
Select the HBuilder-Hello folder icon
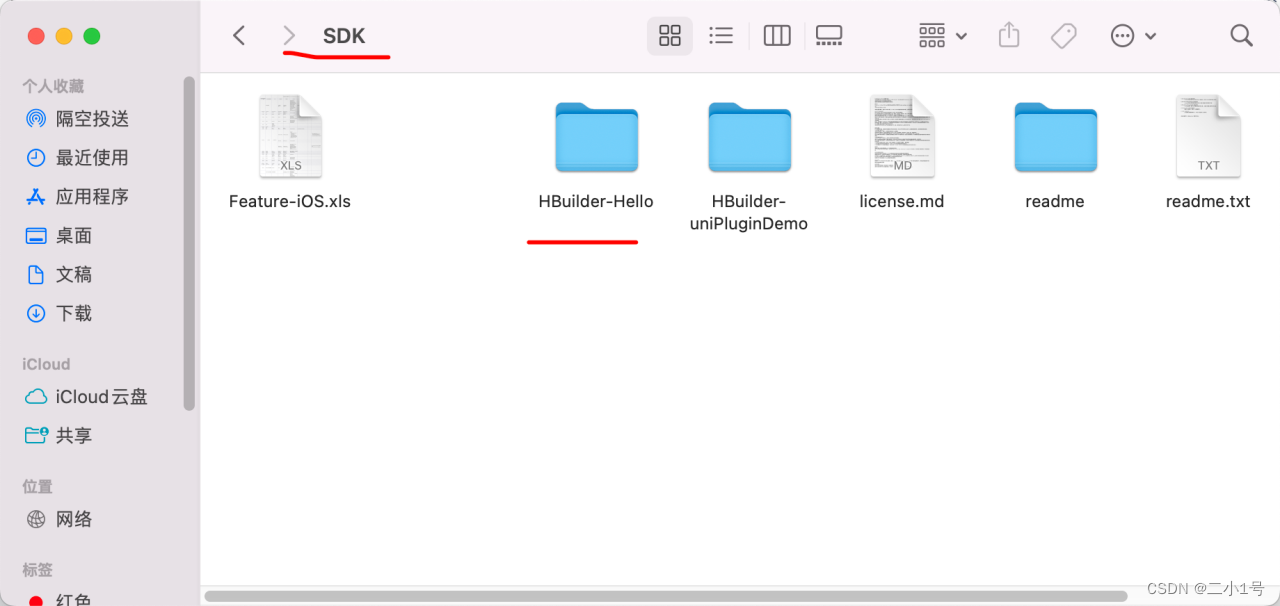[x=596, y=137]
